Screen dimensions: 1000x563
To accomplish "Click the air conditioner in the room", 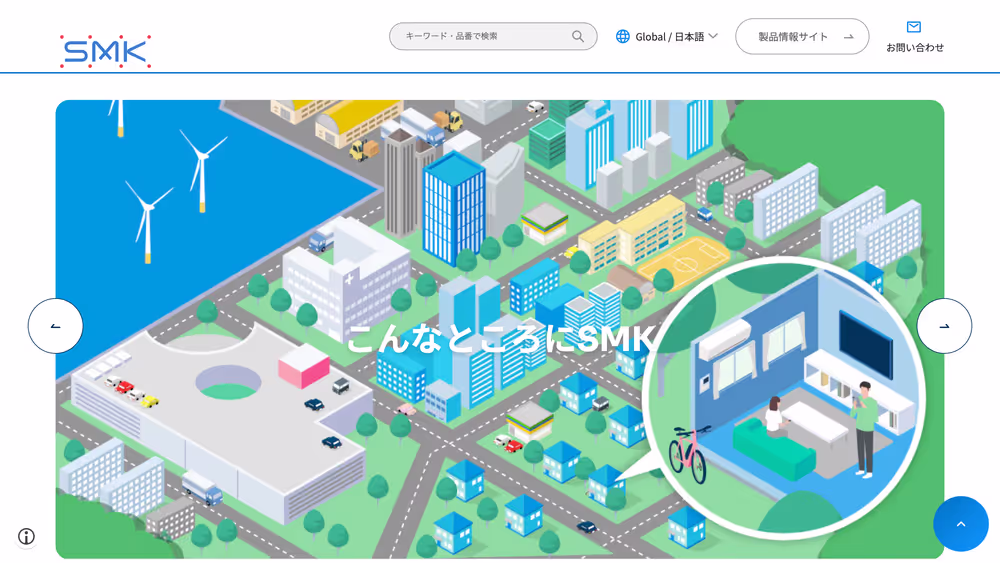I will (724, 339).
